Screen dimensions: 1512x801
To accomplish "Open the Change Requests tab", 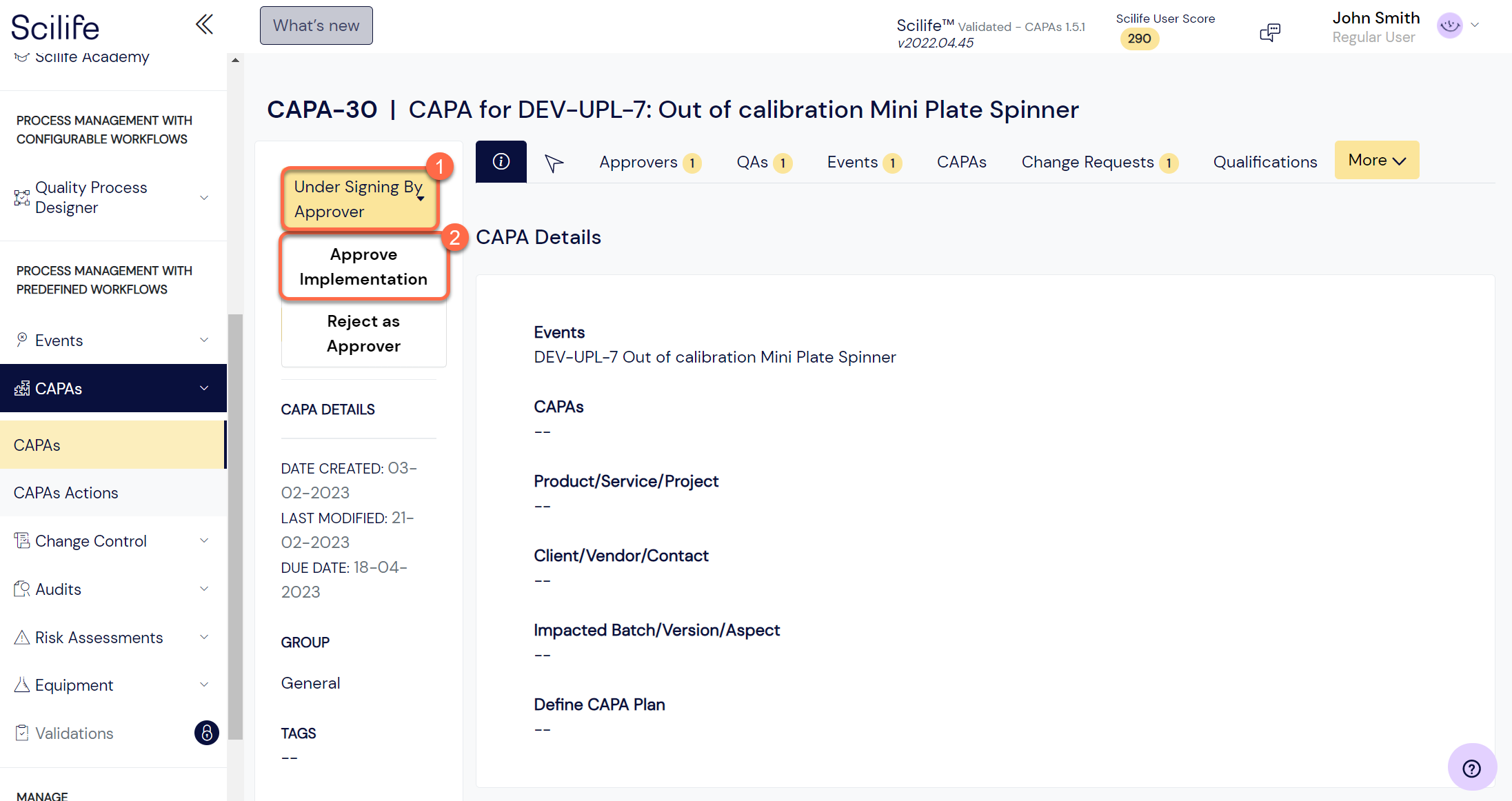I will tap(1099, 162).
